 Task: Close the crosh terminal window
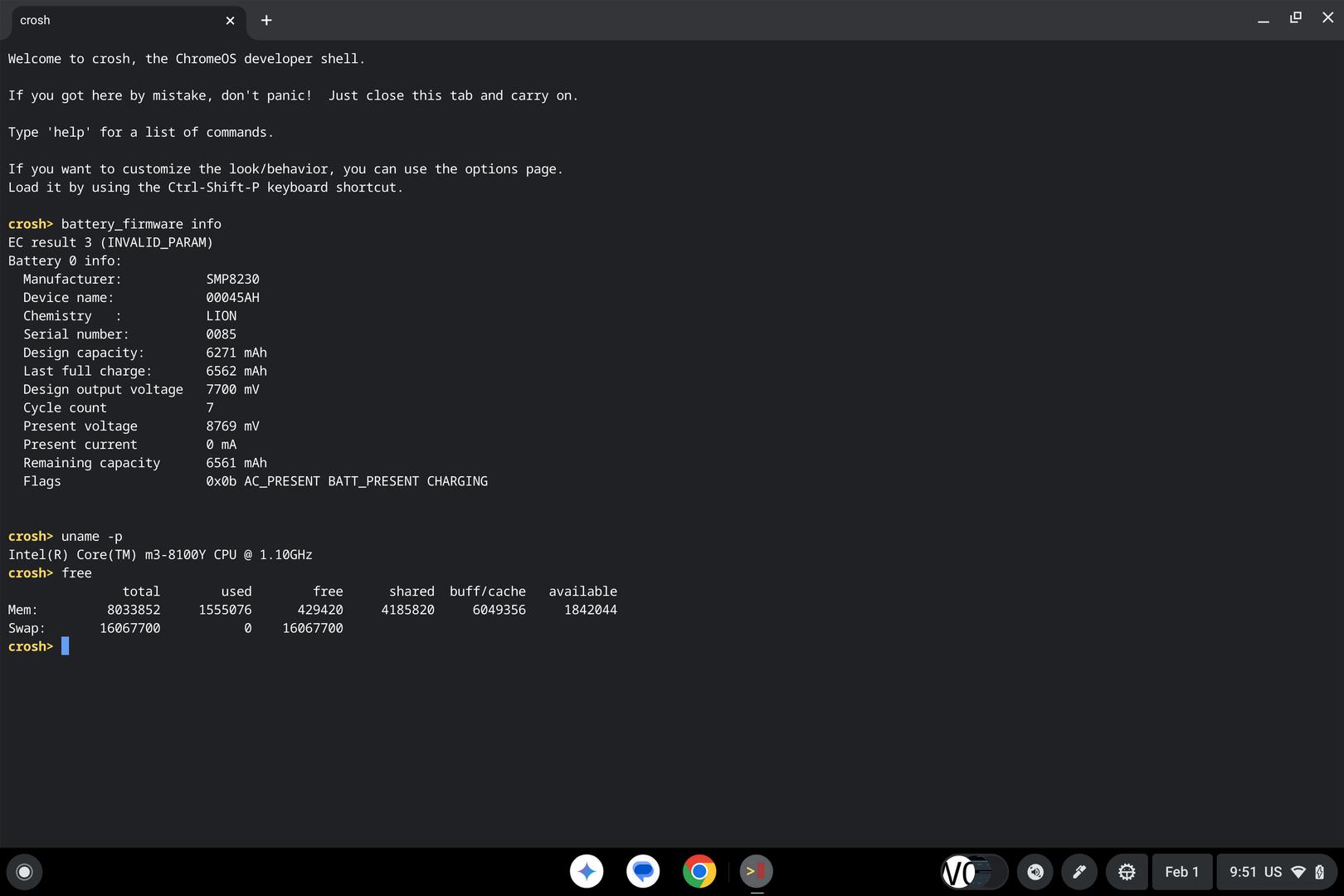tap(1327, 18)
